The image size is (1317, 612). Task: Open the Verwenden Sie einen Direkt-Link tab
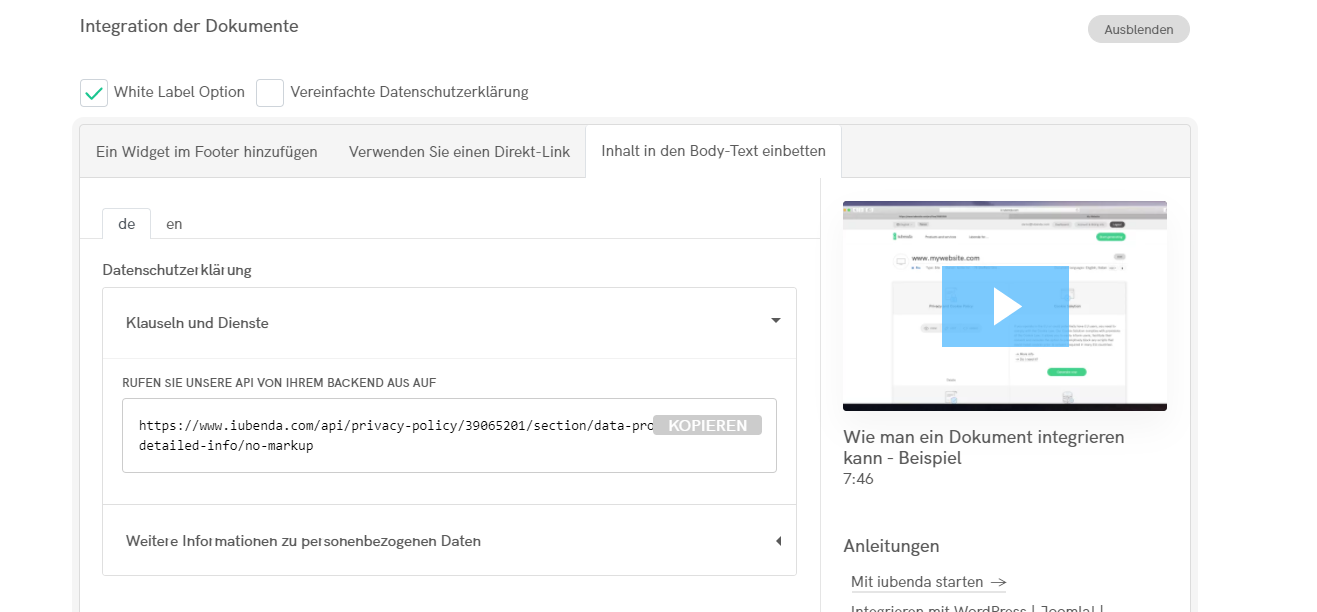[459, 152]
